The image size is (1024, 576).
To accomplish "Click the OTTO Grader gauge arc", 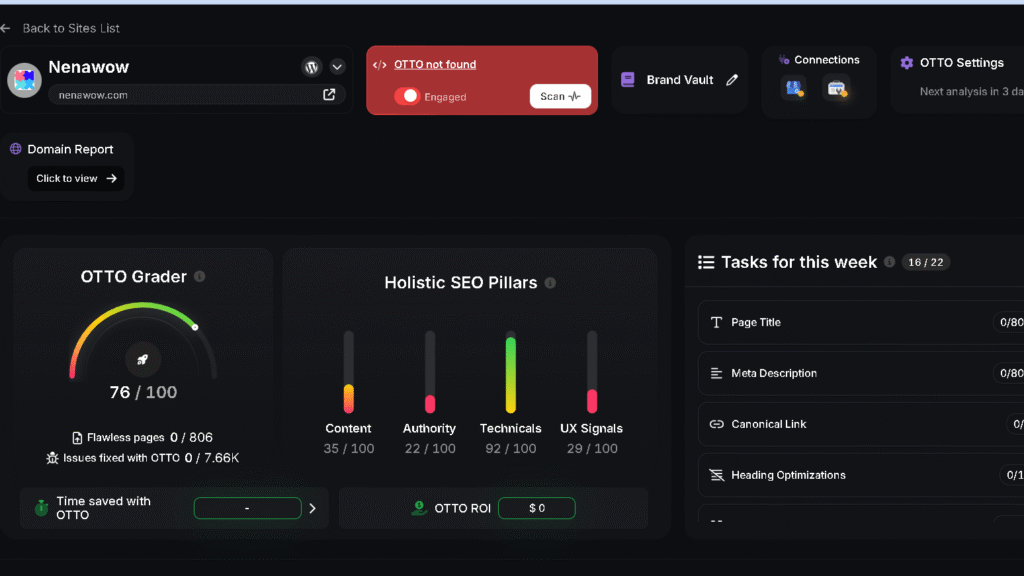I will pyautogui.click(x=143, y=340).
